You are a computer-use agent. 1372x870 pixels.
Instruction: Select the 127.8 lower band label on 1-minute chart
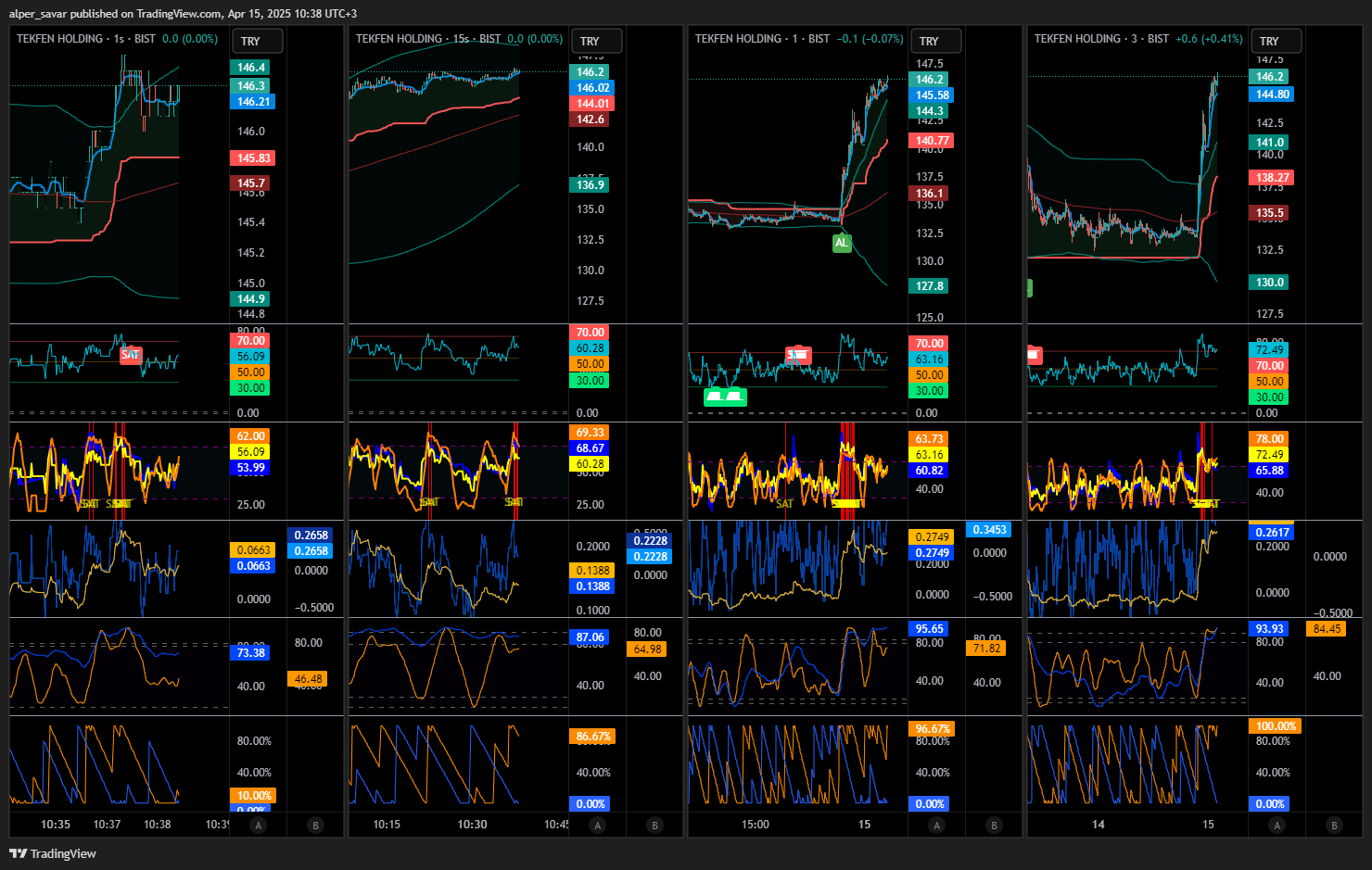pos(929,286)
